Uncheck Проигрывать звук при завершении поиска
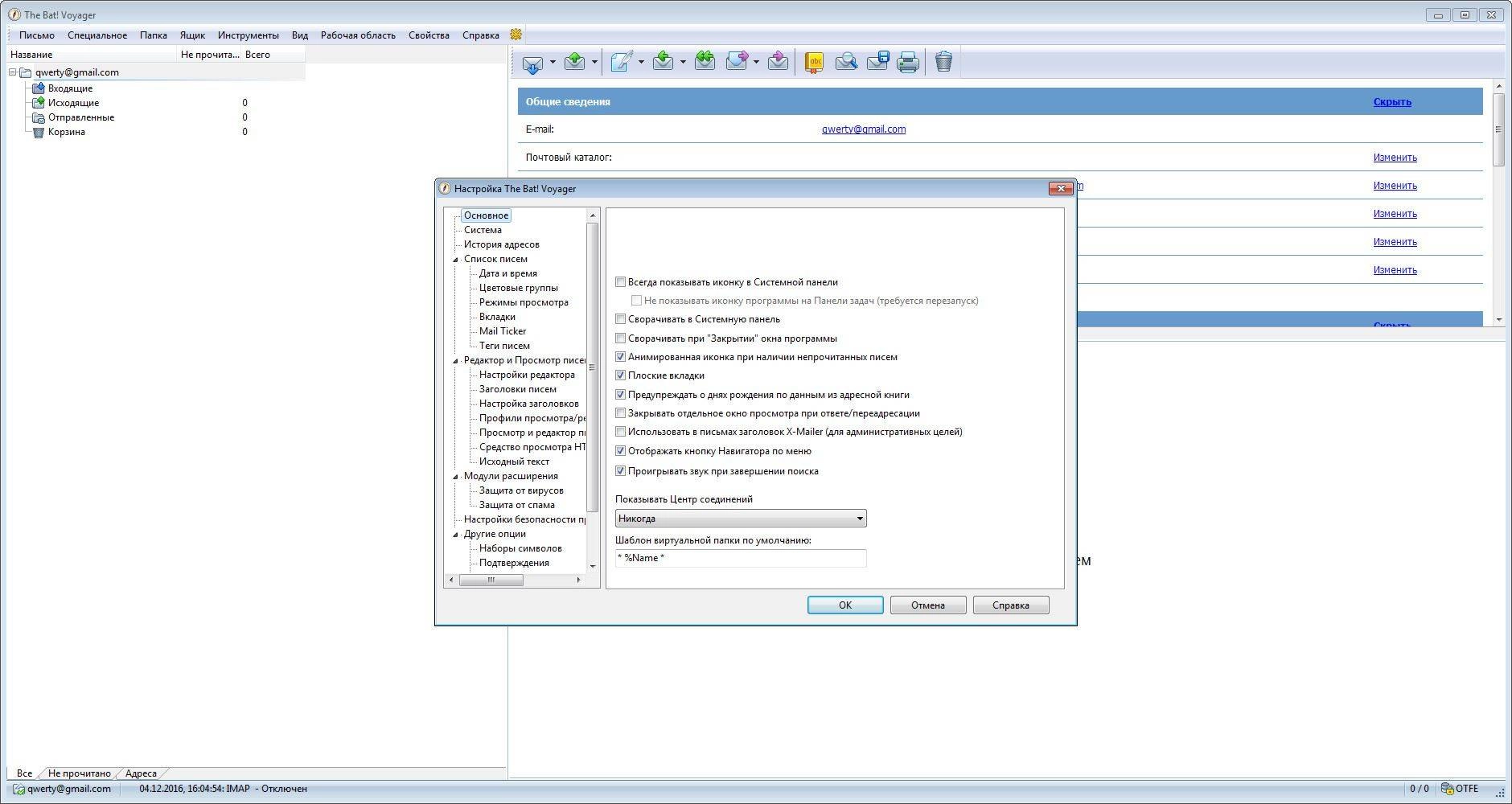This screenshot has height=804, width=1512. [x=620, y=471]
